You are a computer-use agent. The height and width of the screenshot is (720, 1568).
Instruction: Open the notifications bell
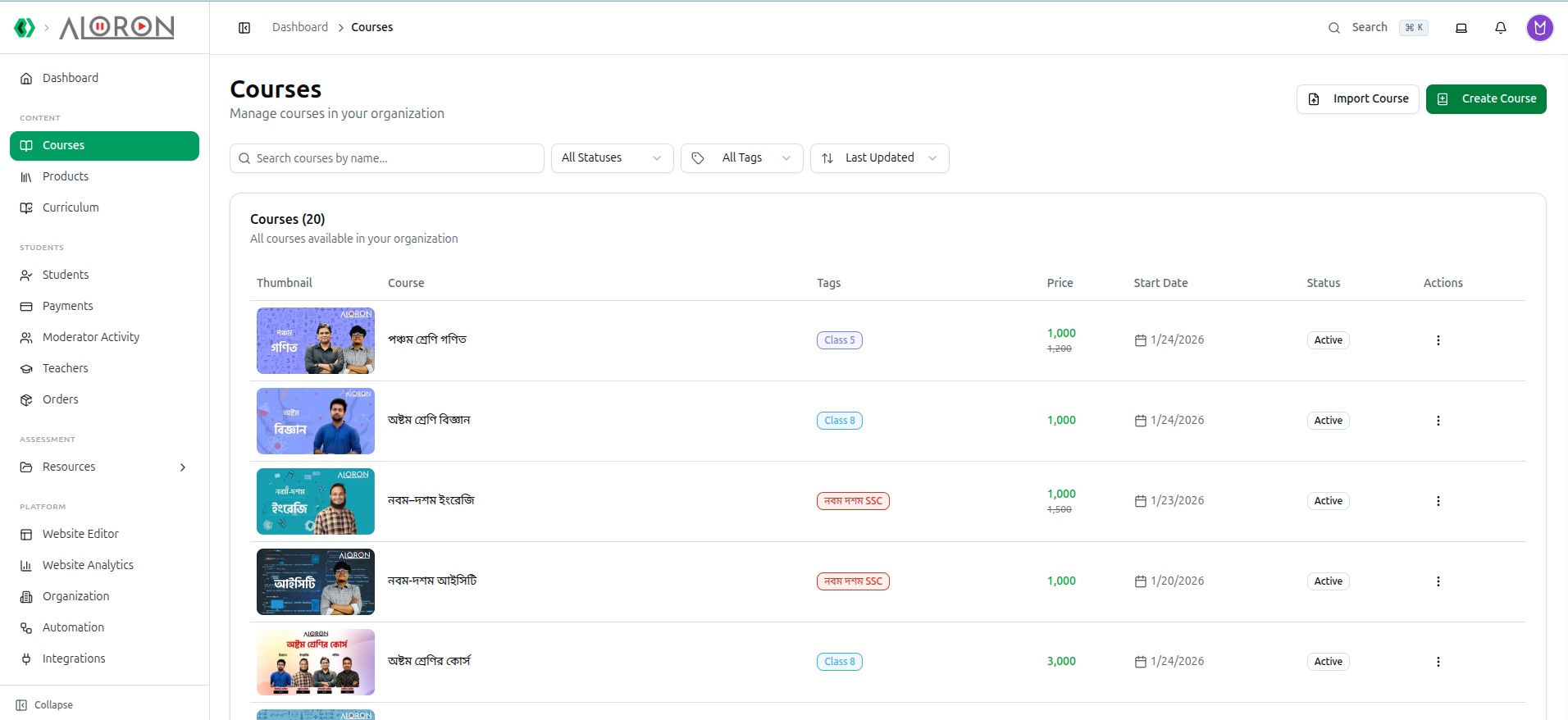pyautogui.click(x=1501, y=28)
